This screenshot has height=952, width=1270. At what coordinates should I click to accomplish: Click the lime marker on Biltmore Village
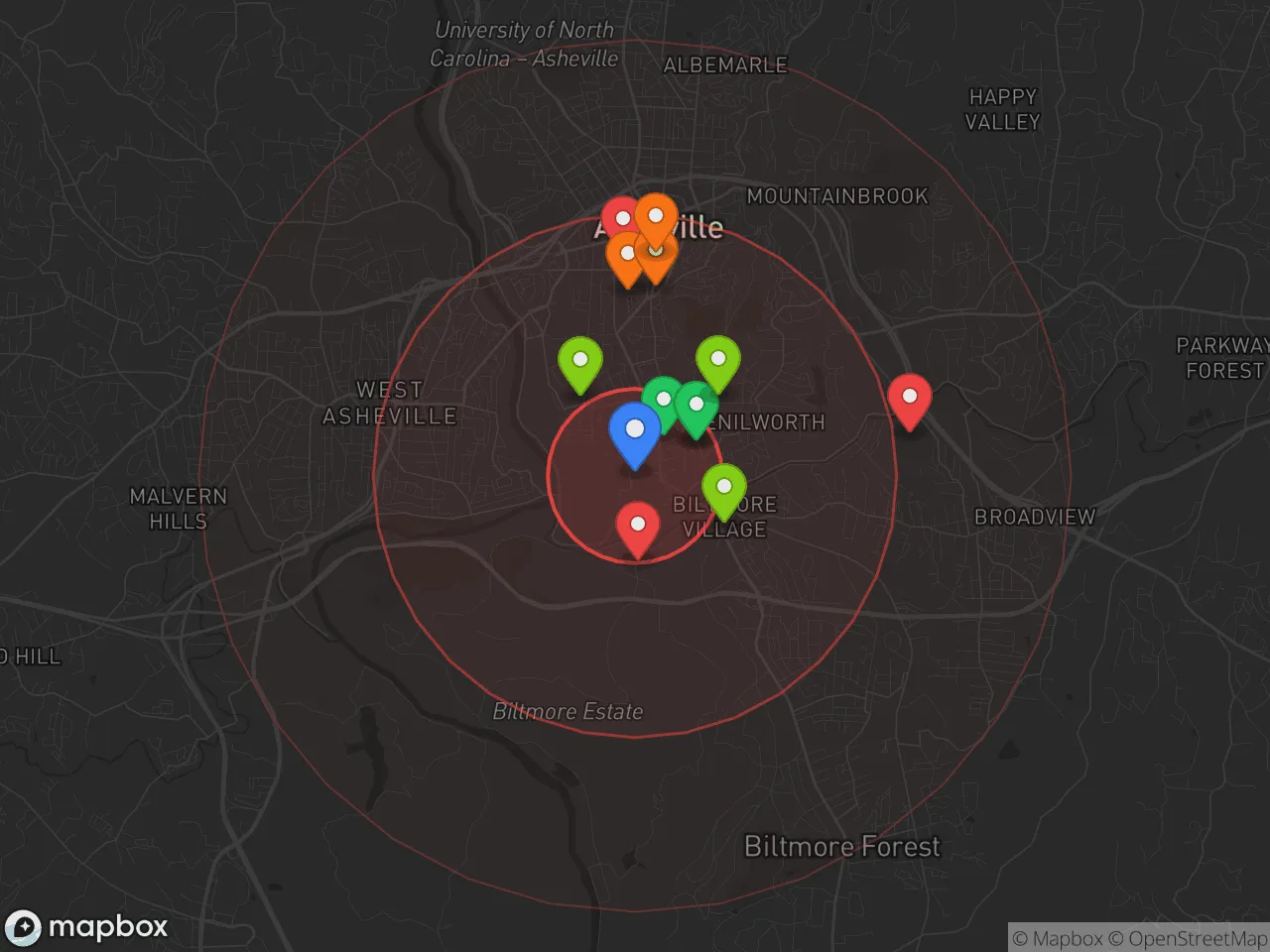point(724,488)
